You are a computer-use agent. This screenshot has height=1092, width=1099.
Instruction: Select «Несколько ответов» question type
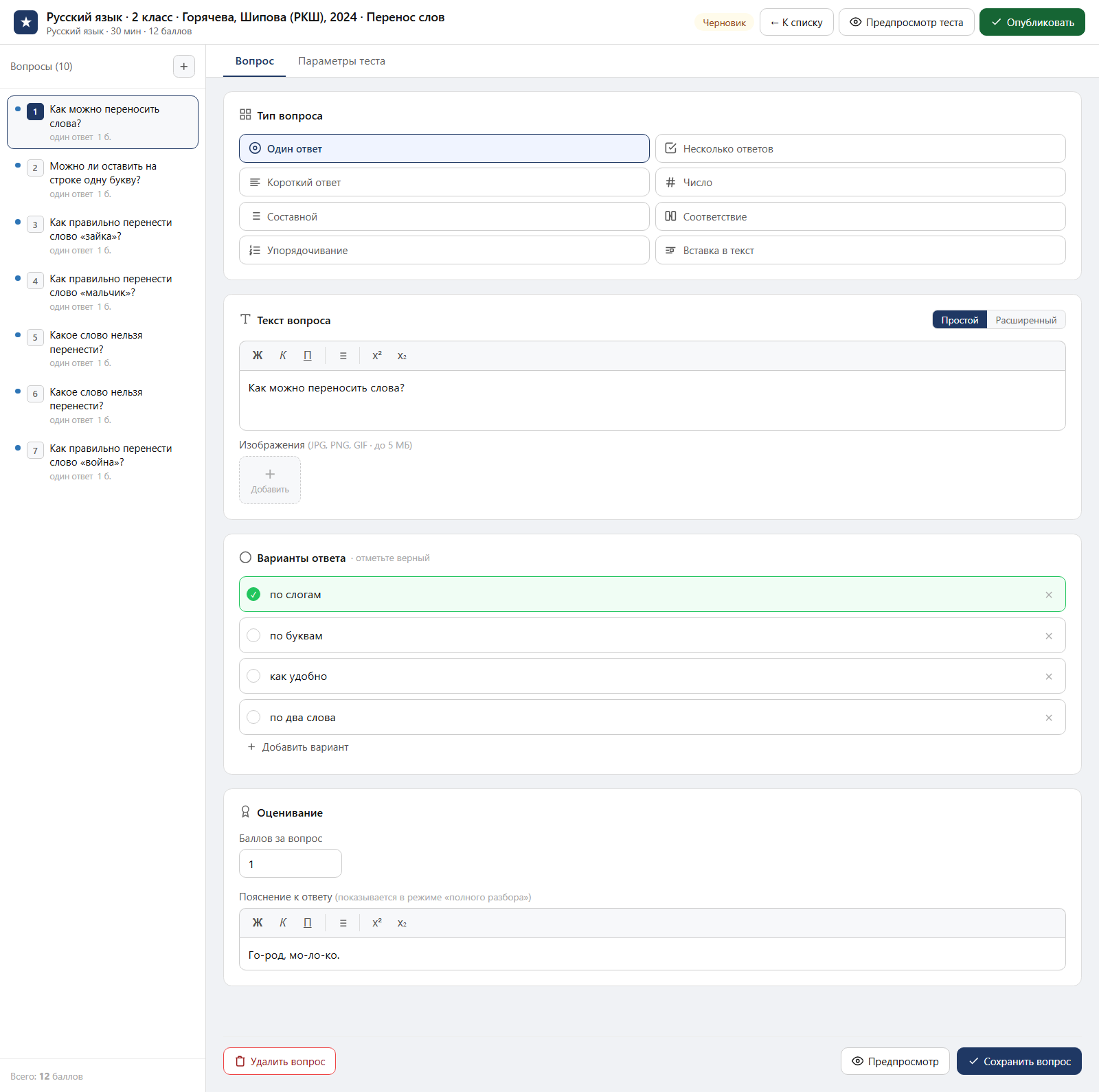(860, 148)
